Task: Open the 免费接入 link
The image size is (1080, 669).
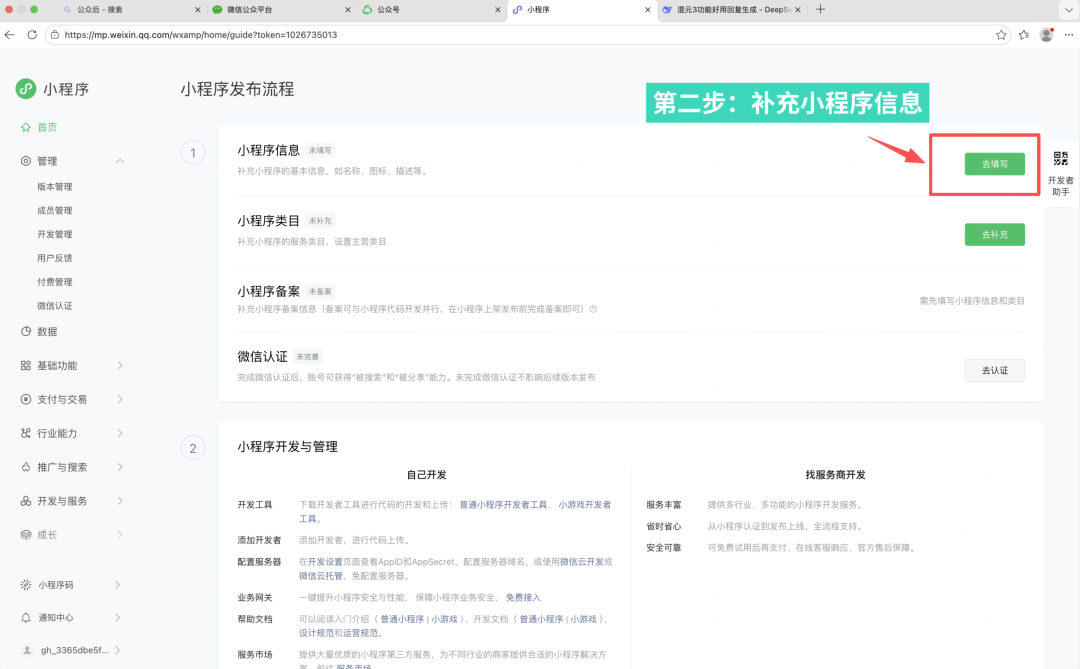Action: point(523,597)
